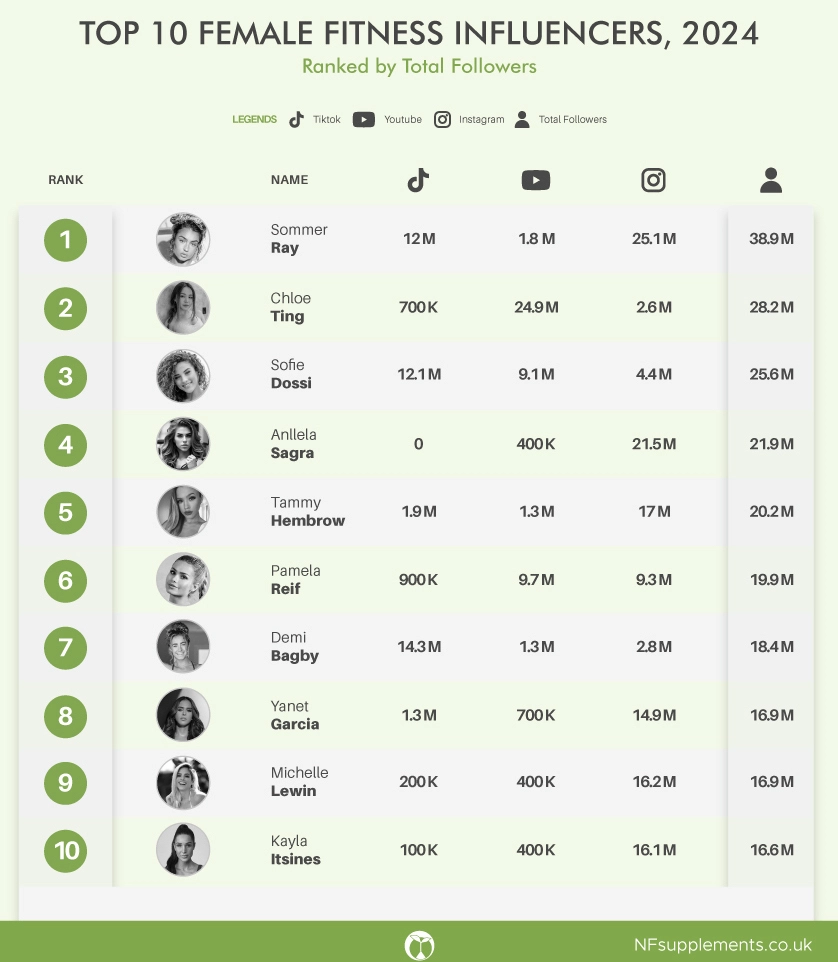Click the YouTube column header icon
This screenshot has height=962, width=838.
coord(536,180)
